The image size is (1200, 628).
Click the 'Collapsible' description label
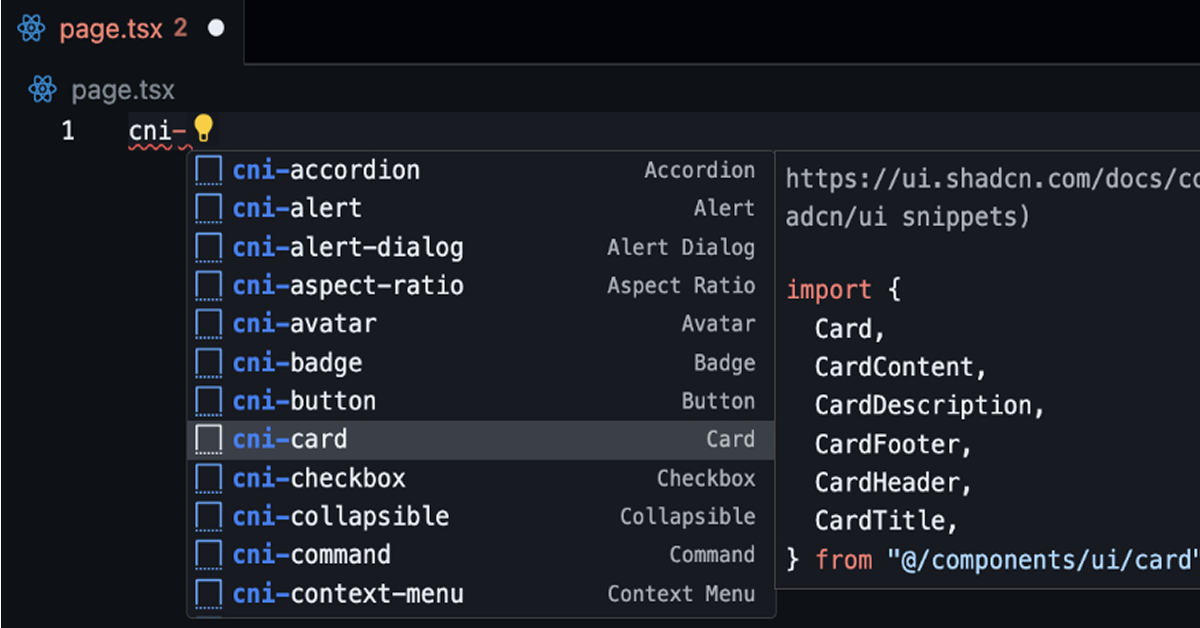[687, 516]
